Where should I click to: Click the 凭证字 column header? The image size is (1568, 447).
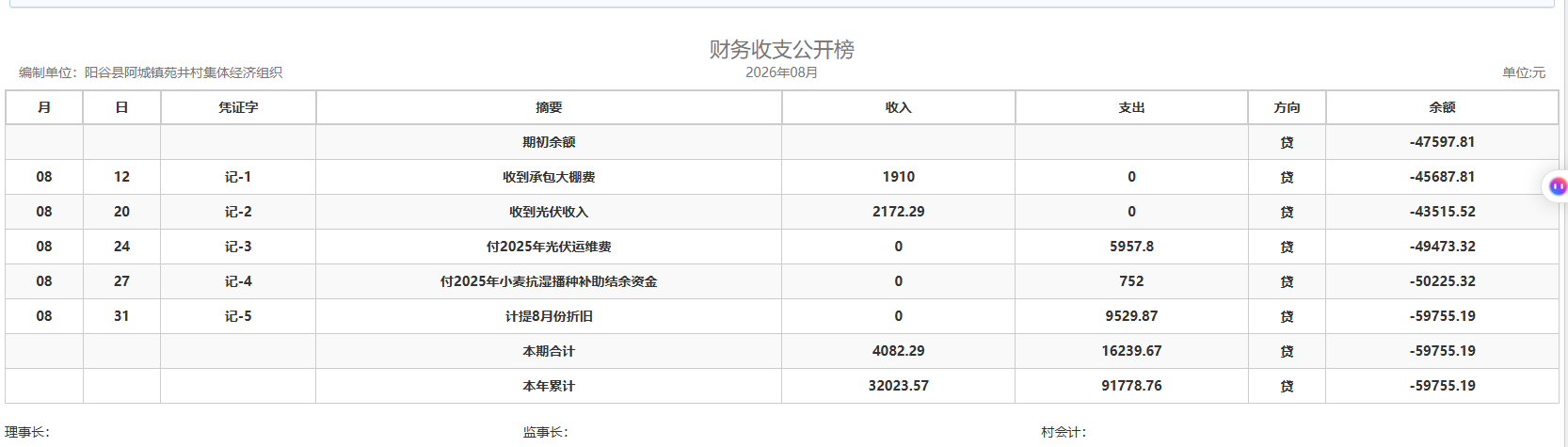pyautogui.click(x=238, y=107)
